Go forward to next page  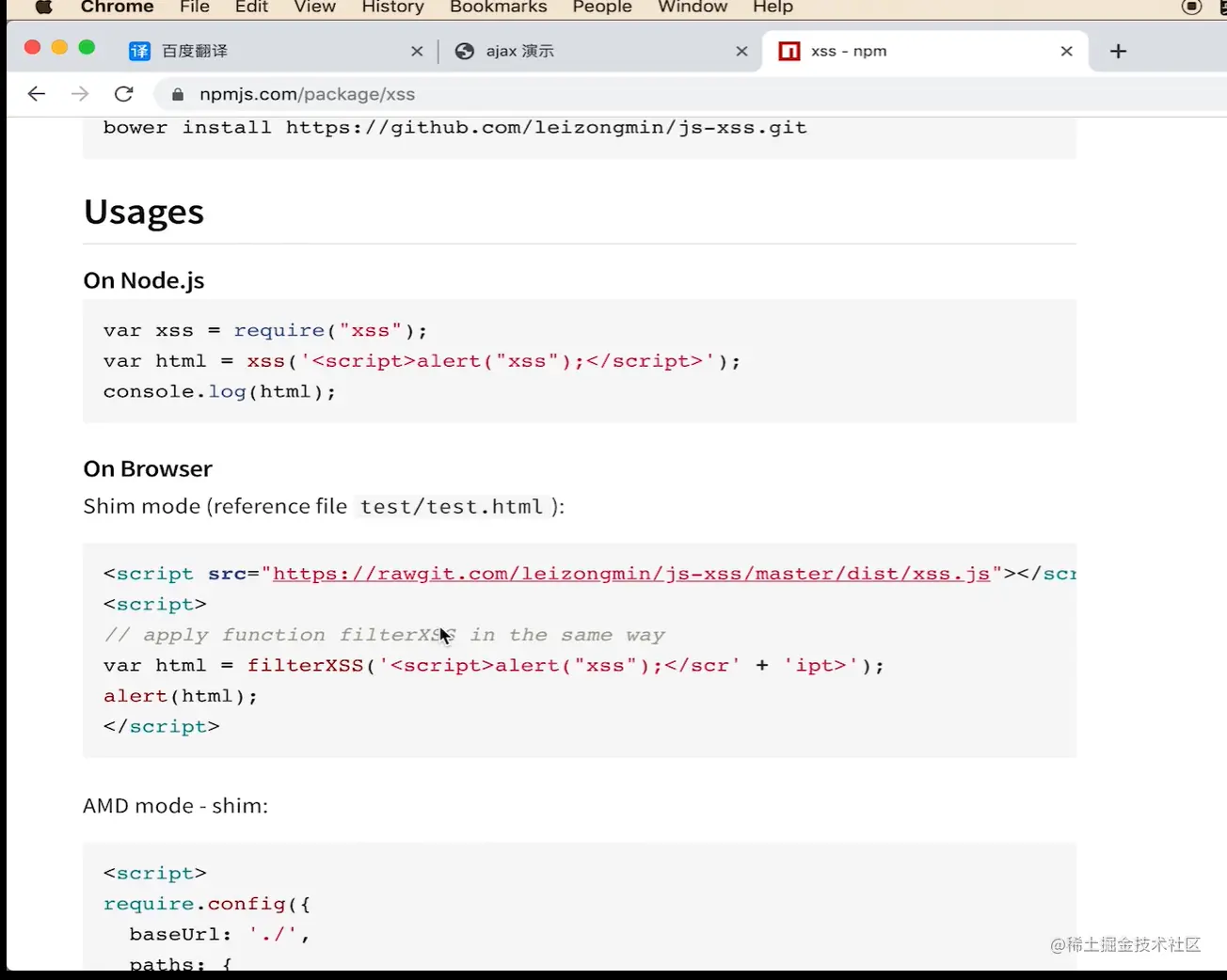pos(80,94)
